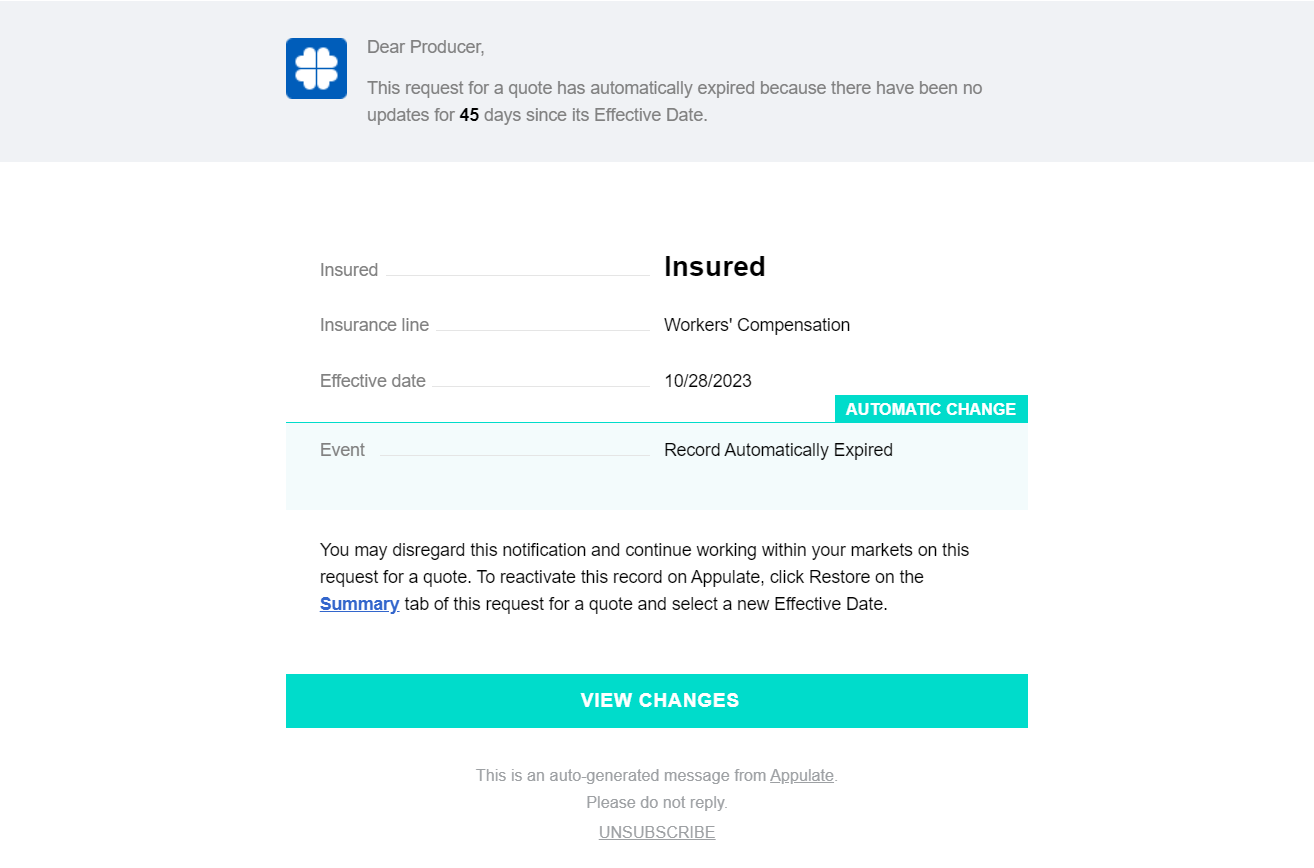Select the Workers' Compensation insurance line text

[x=757, y=324]
